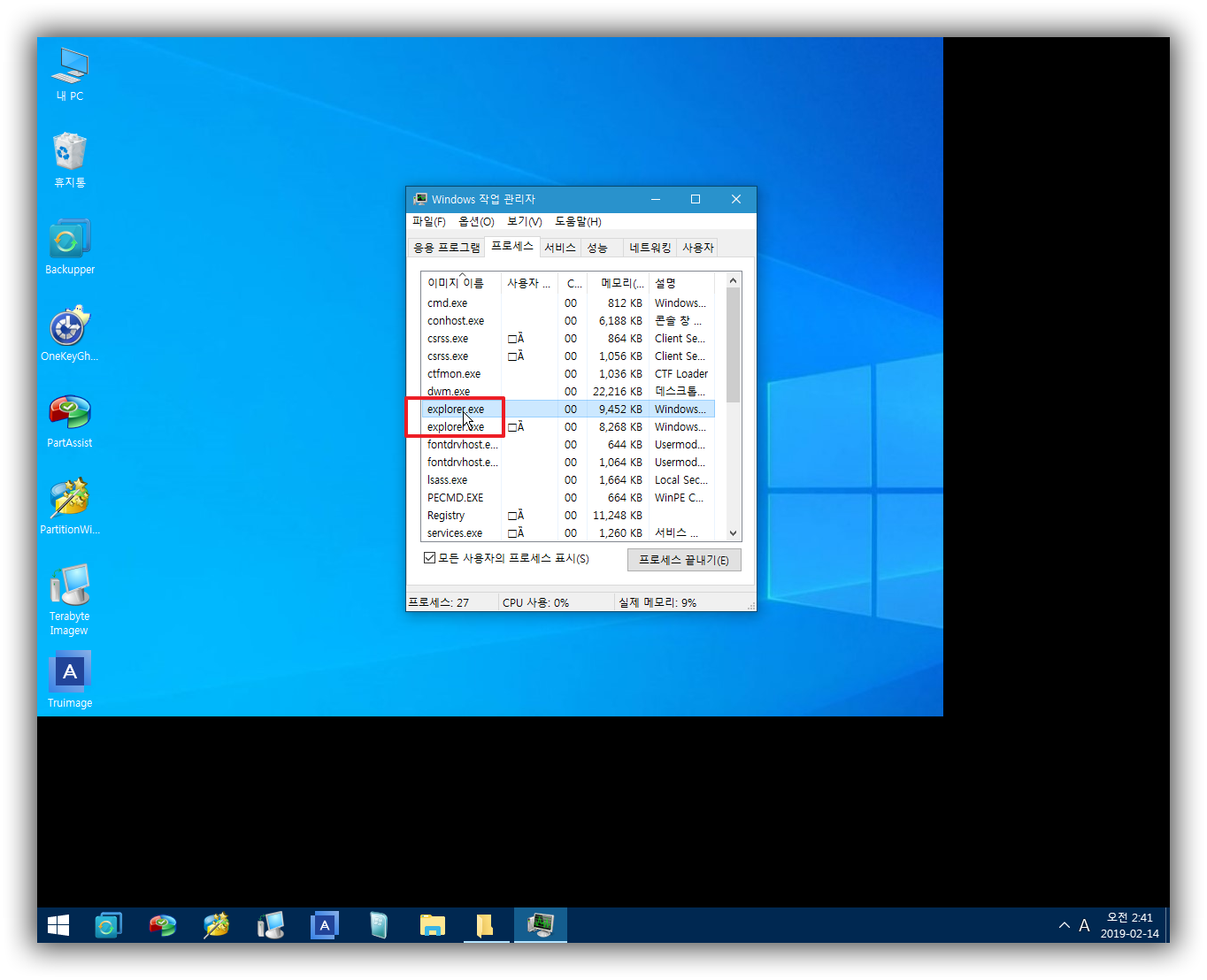Click the 프로세스 끝내기(E) button
The image size is (1207, 980).
tap(684, 560)
